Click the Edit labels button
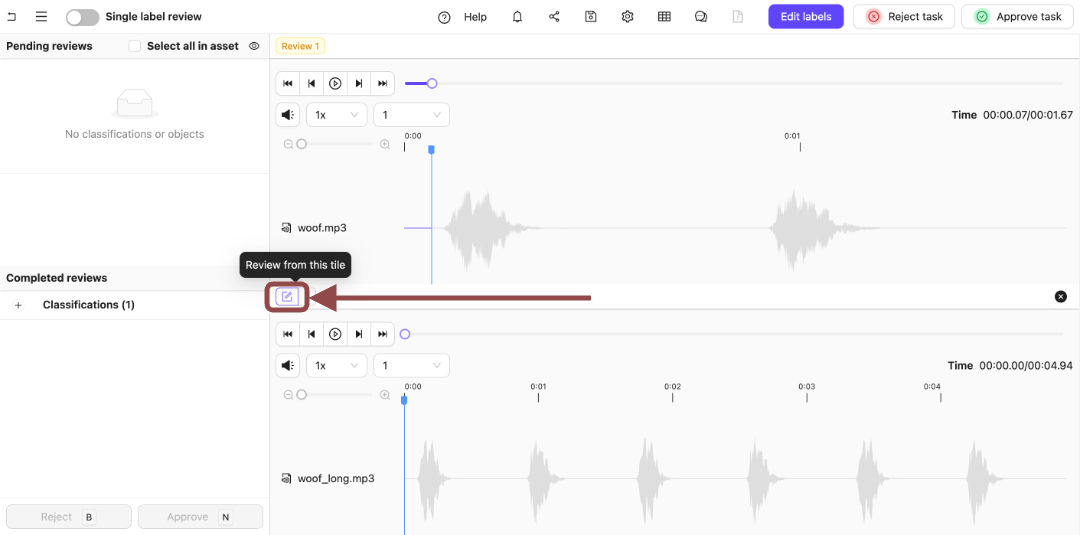The image size is (1080, 535). [x=806, y=17]
